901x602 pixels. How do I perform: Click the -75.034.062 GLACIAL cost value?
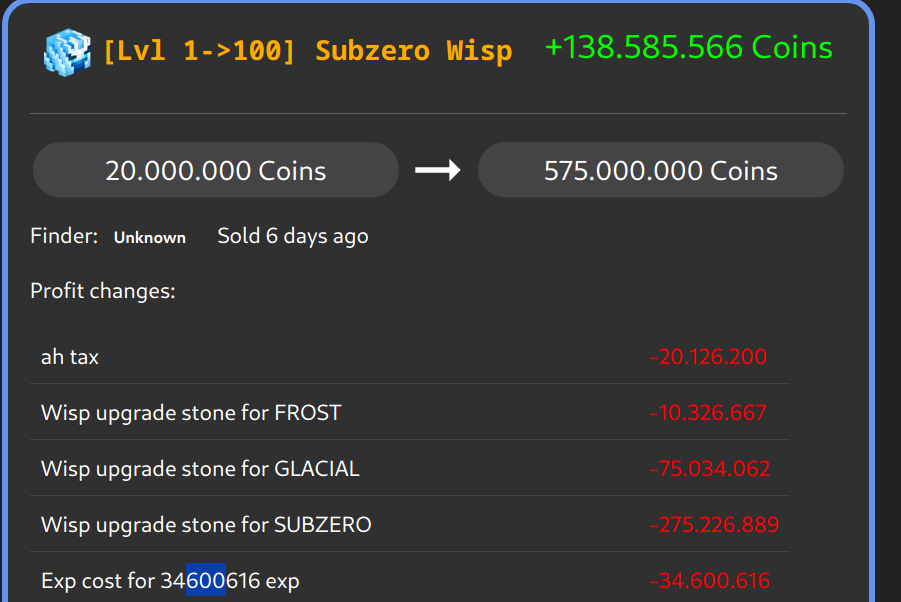tap(710, 468)
